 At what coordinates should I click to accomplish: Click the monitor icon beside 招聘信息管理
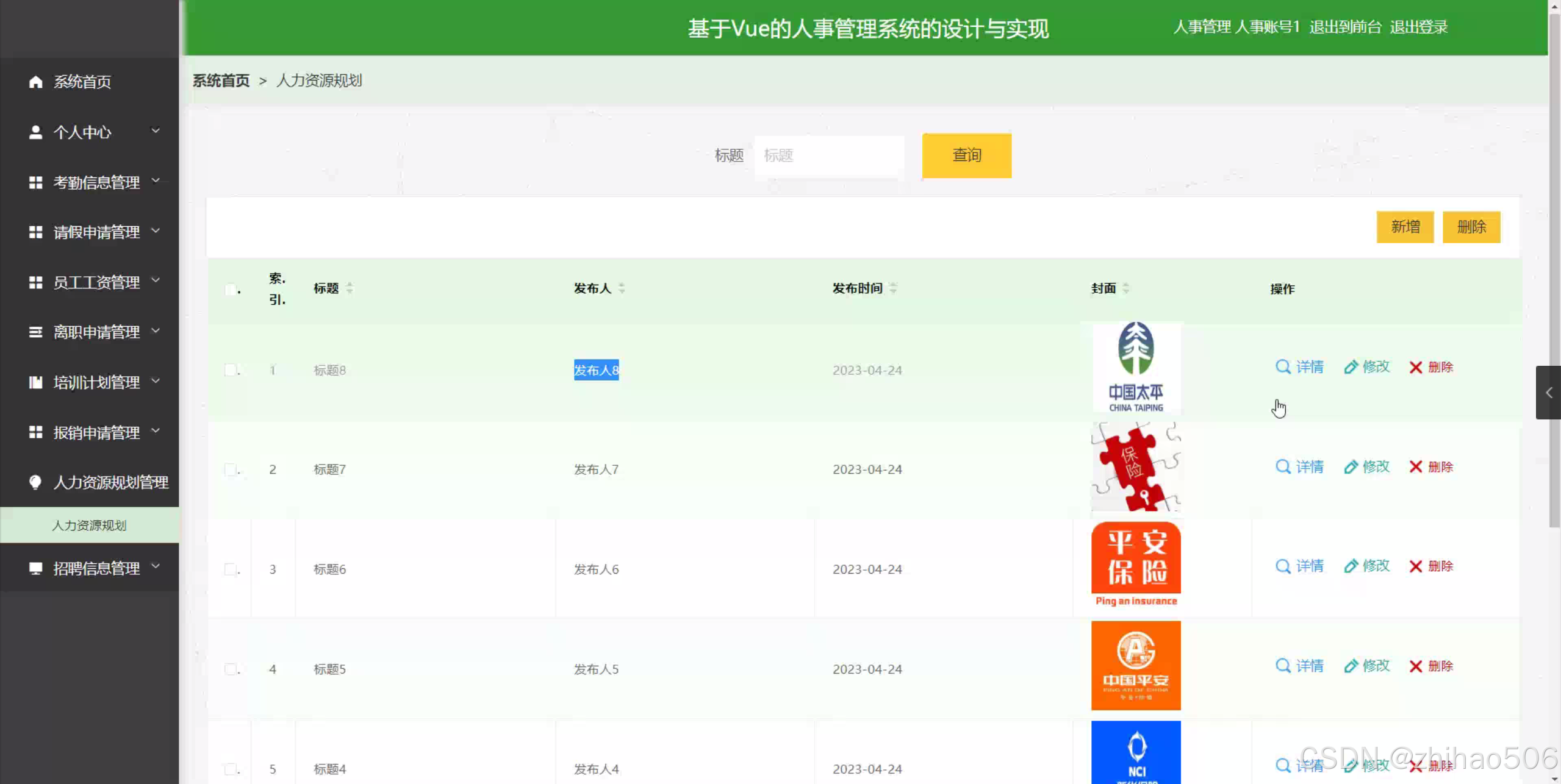click(x=35, y=568)
